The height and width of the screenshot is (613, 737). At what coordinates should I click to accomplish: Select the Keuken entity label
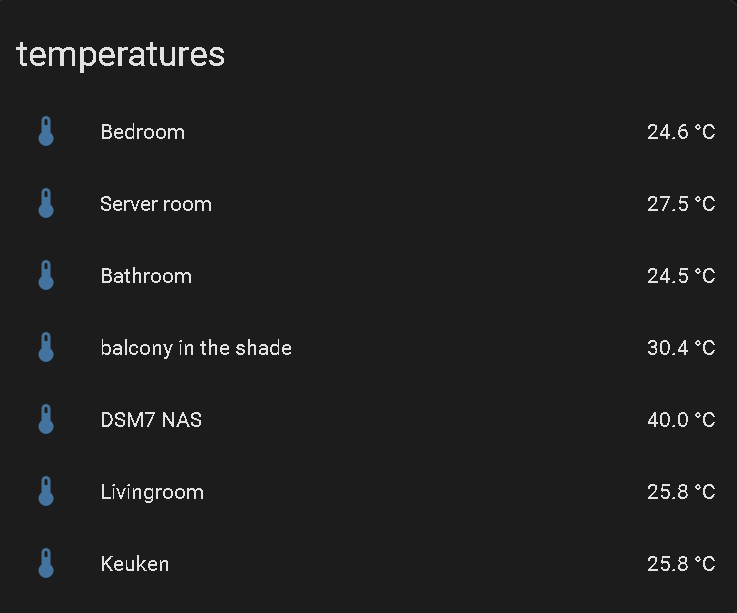[135, 564]
